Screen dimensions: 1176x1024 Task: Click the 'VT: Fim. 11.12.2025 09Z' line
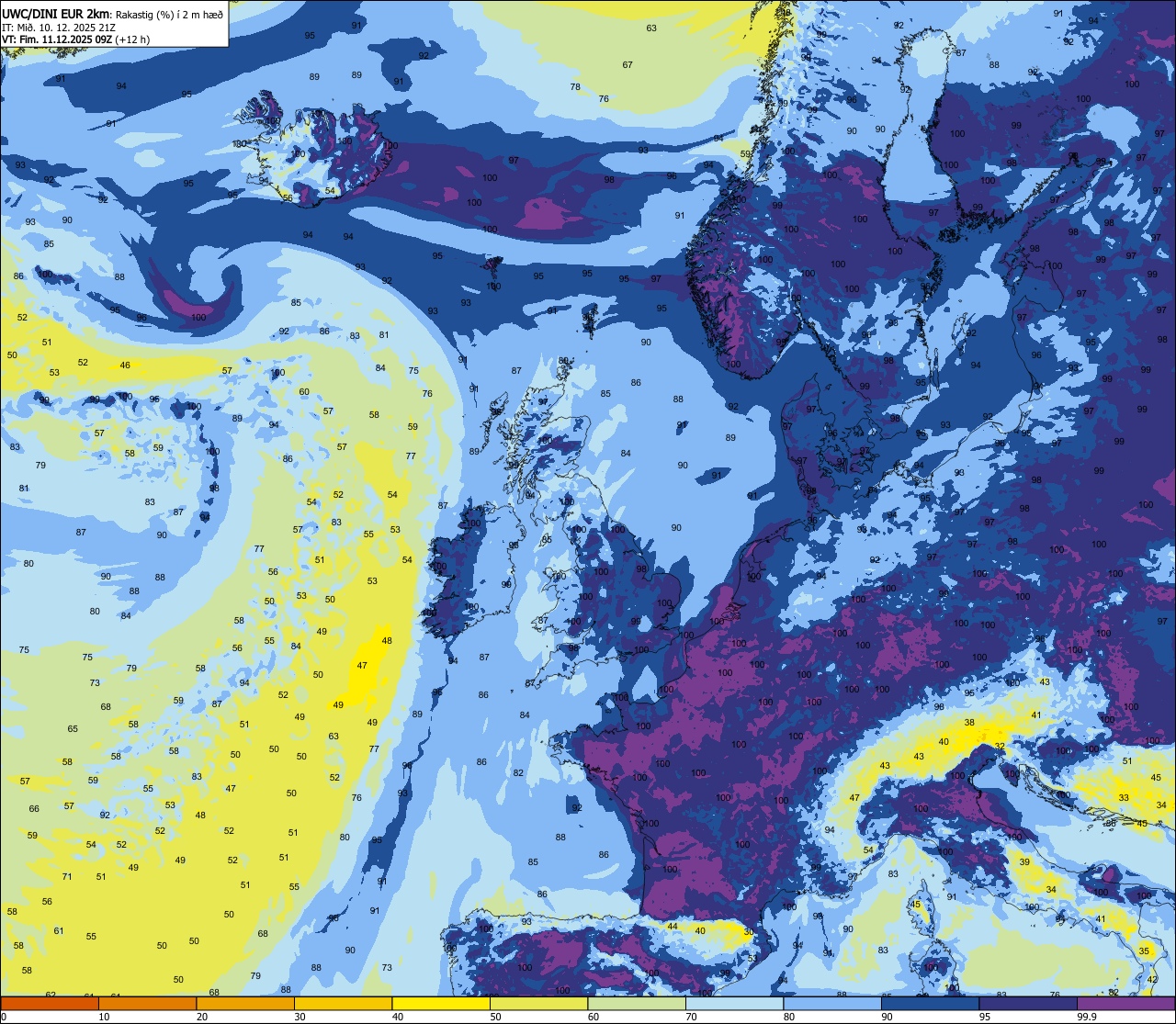59,39
